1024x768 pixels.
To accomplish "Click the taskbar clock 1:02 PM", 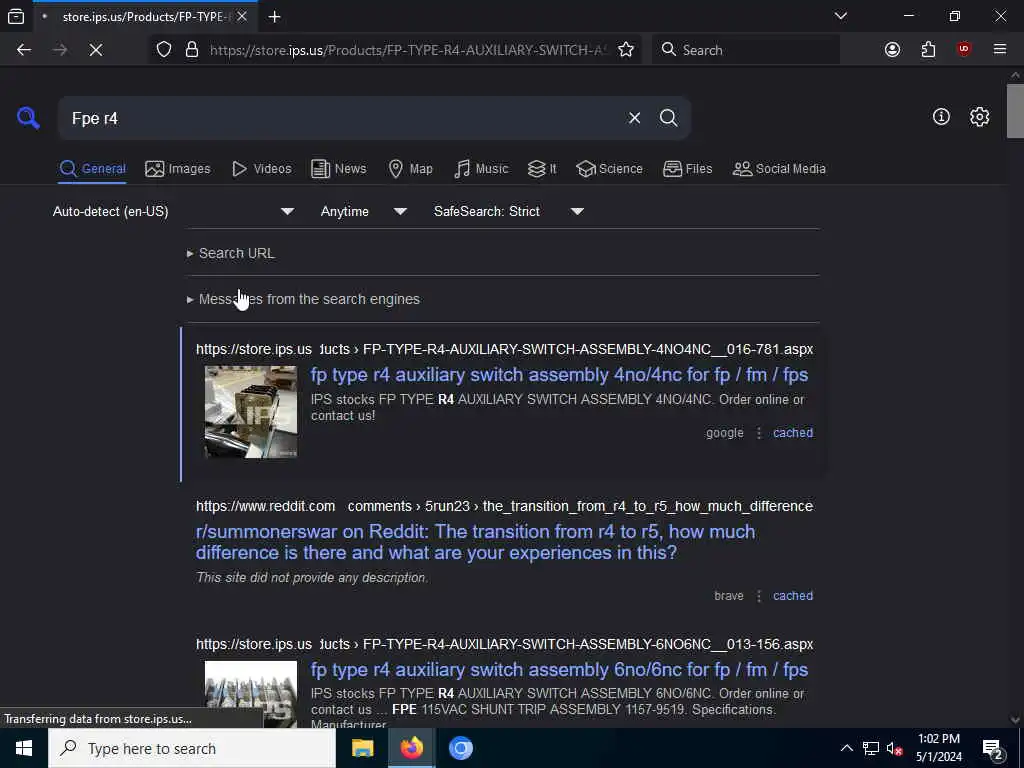I will point(938,748).
